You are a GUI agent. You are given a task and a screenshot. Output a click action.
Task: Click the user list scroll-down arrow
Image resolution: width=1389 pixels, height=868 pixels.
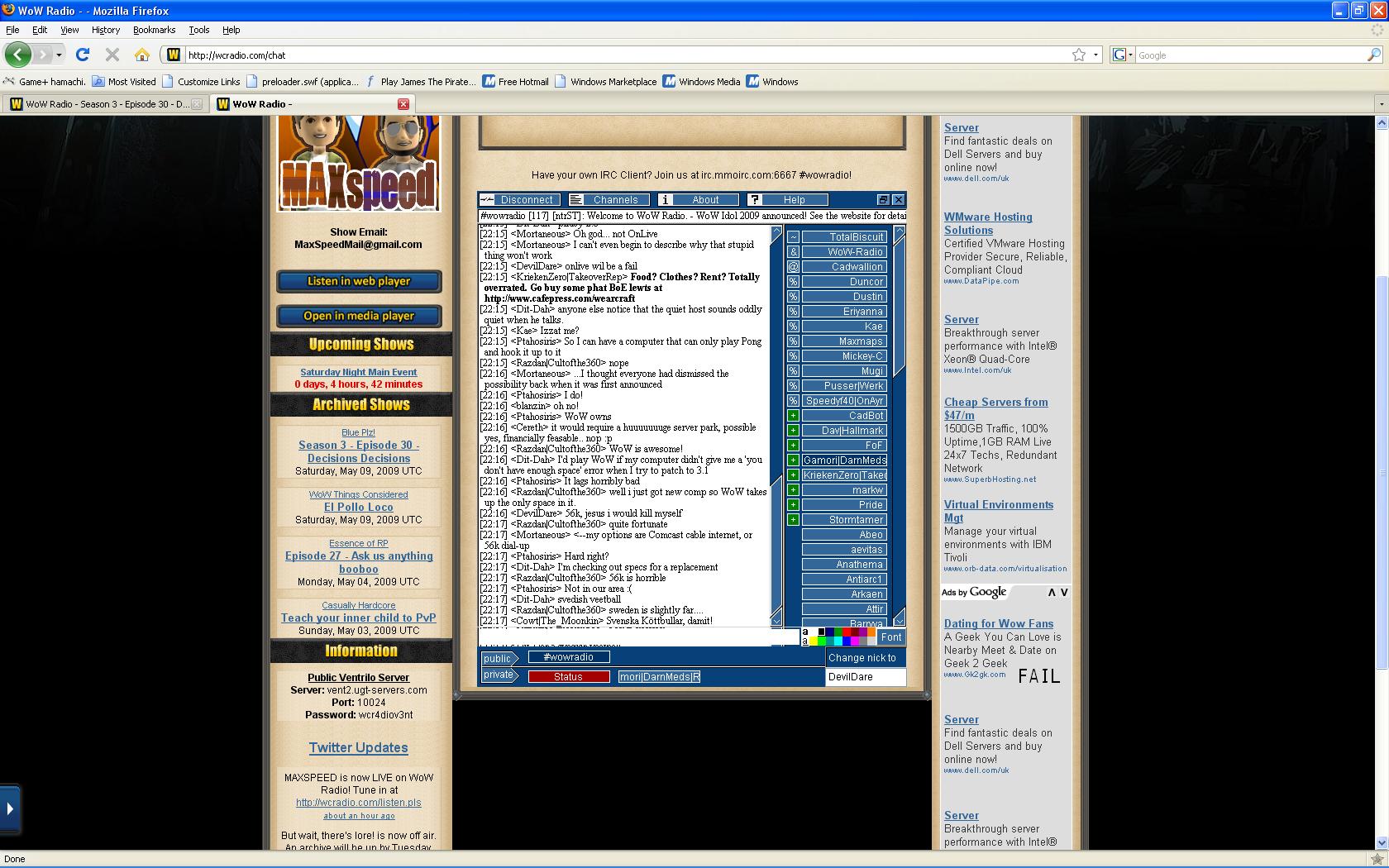[900, 619]
